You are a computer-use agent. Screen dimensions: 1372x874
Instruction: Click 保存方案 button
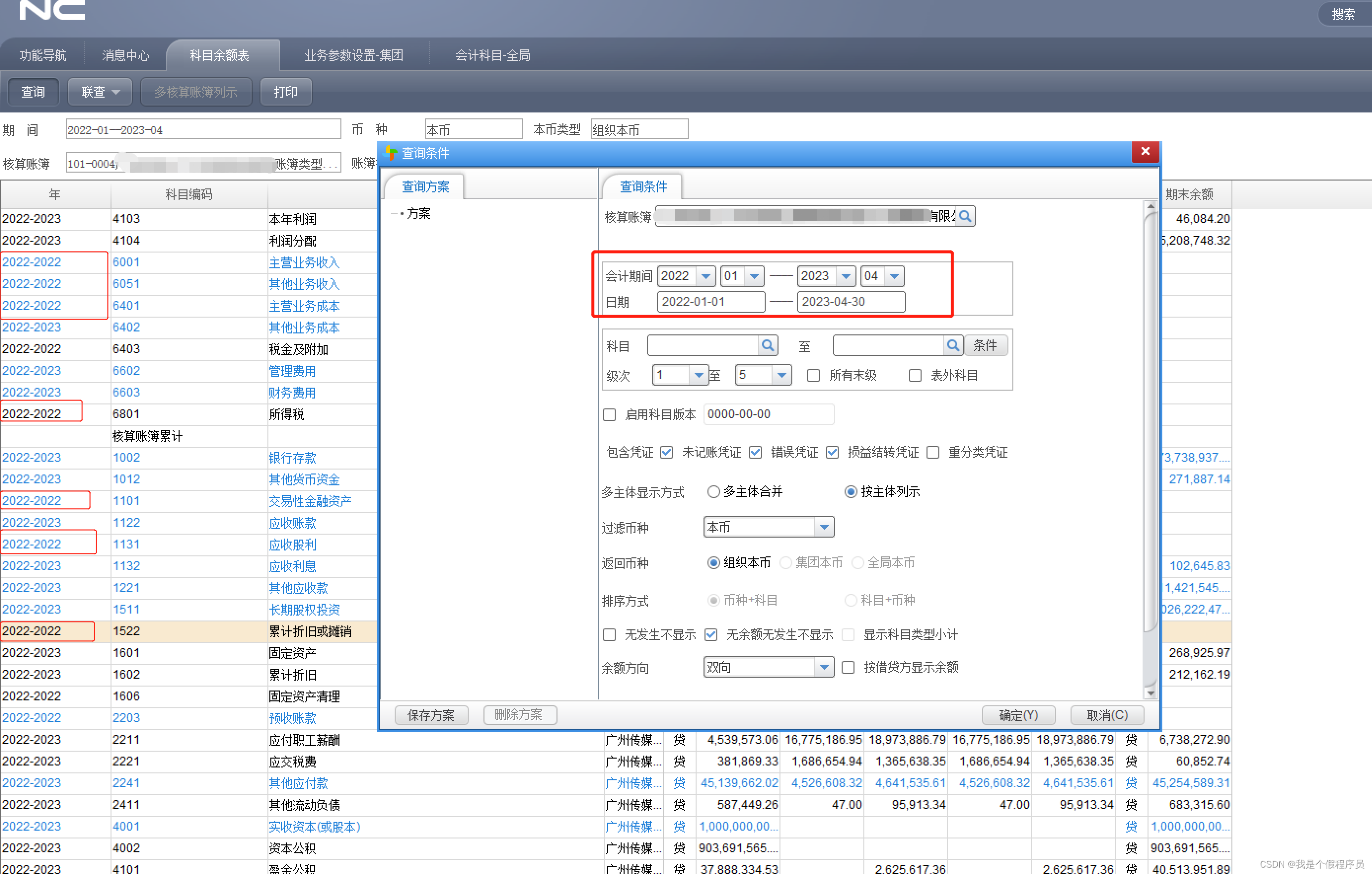point(431,715)
